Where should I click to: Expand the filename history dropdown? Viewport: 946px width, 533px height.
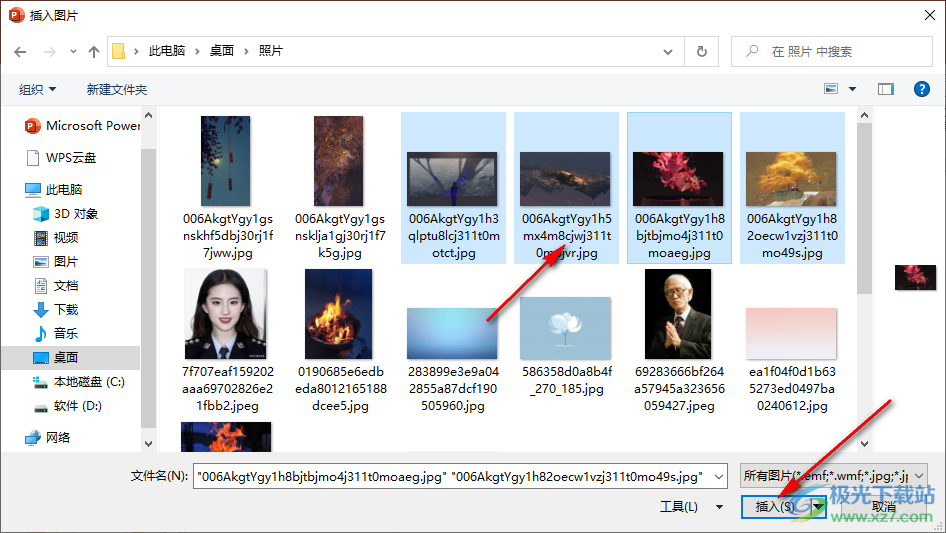tap(719, 476)
